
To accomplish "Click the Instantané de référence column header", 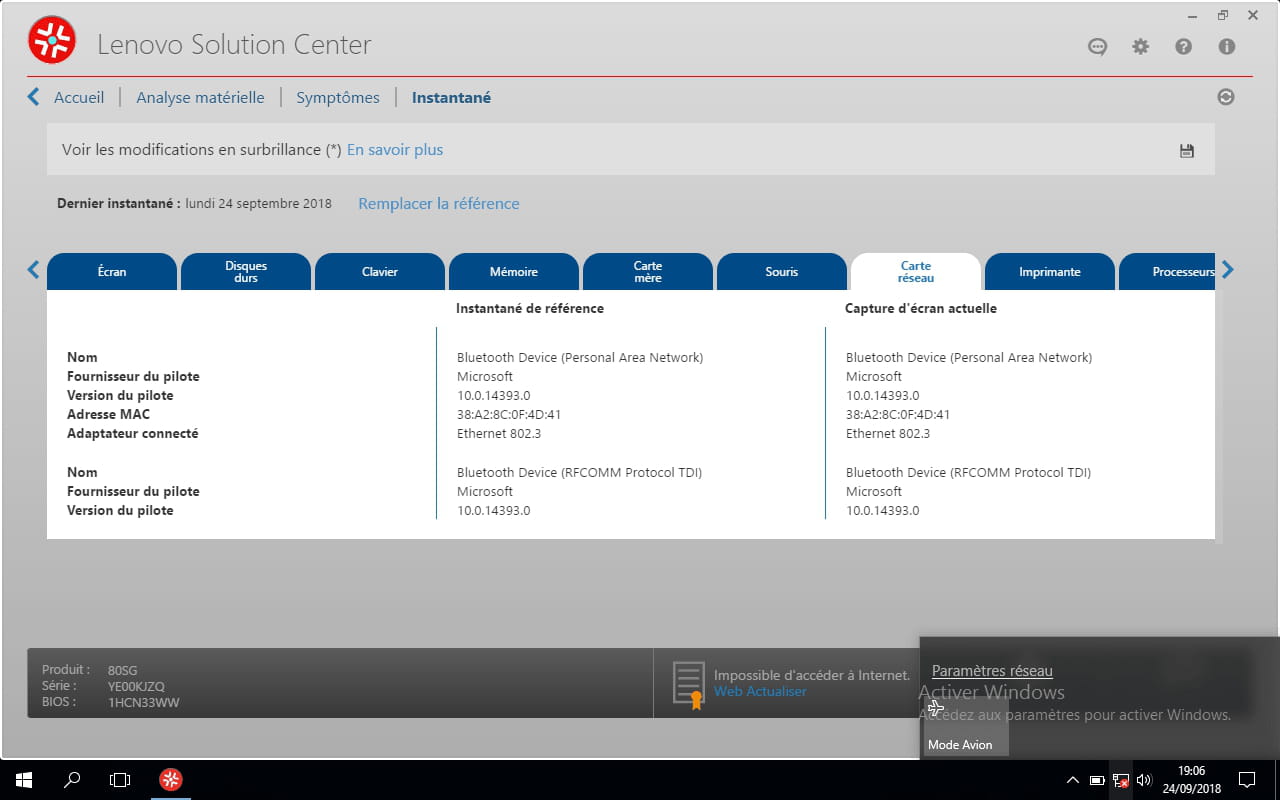I will click(530, 309).
